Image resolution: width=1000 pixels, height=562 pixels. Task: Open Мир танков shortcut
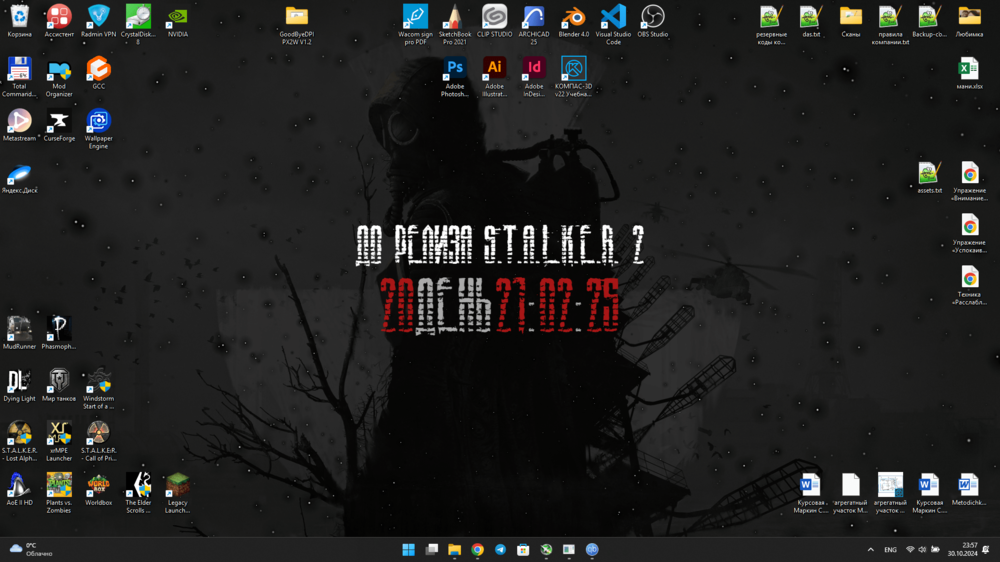[59, 385]
